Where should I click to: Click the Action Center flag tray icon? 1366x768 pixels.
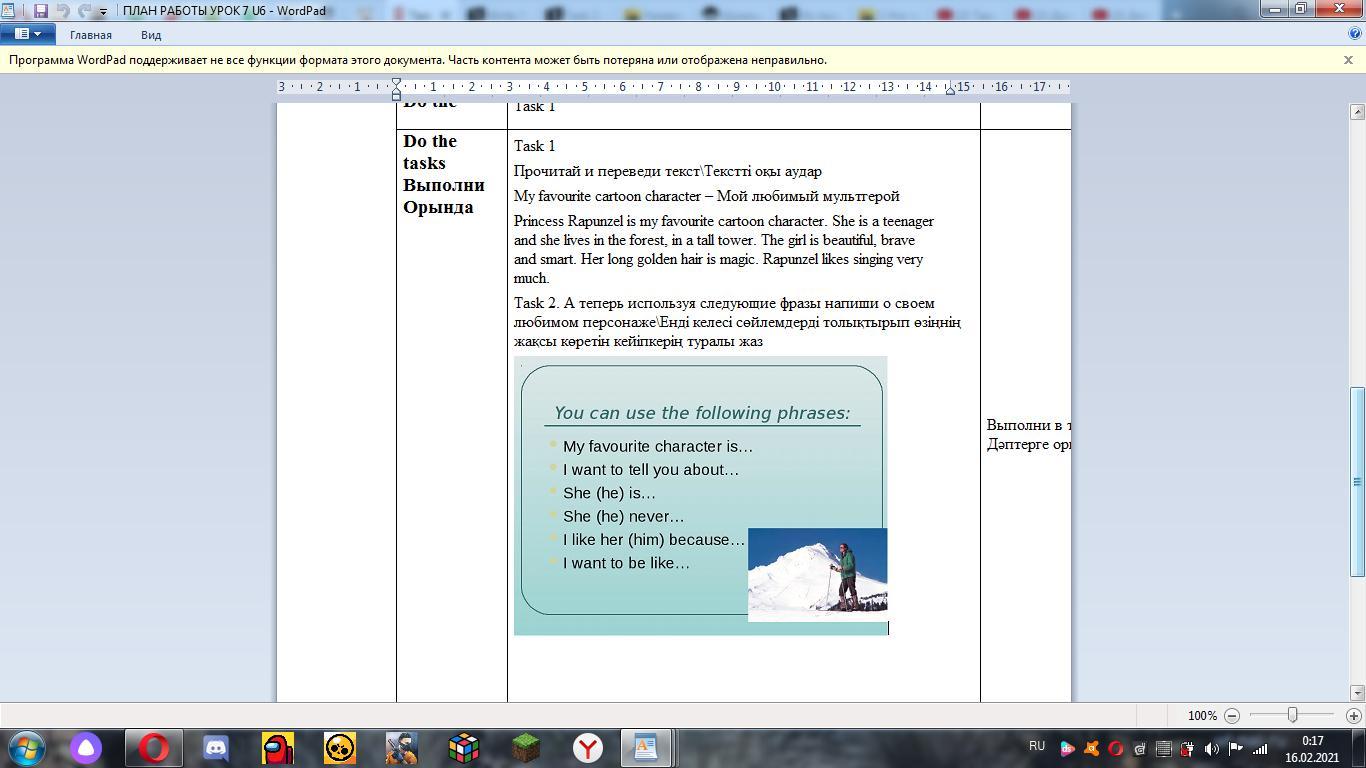click(x=1236, y=748)
